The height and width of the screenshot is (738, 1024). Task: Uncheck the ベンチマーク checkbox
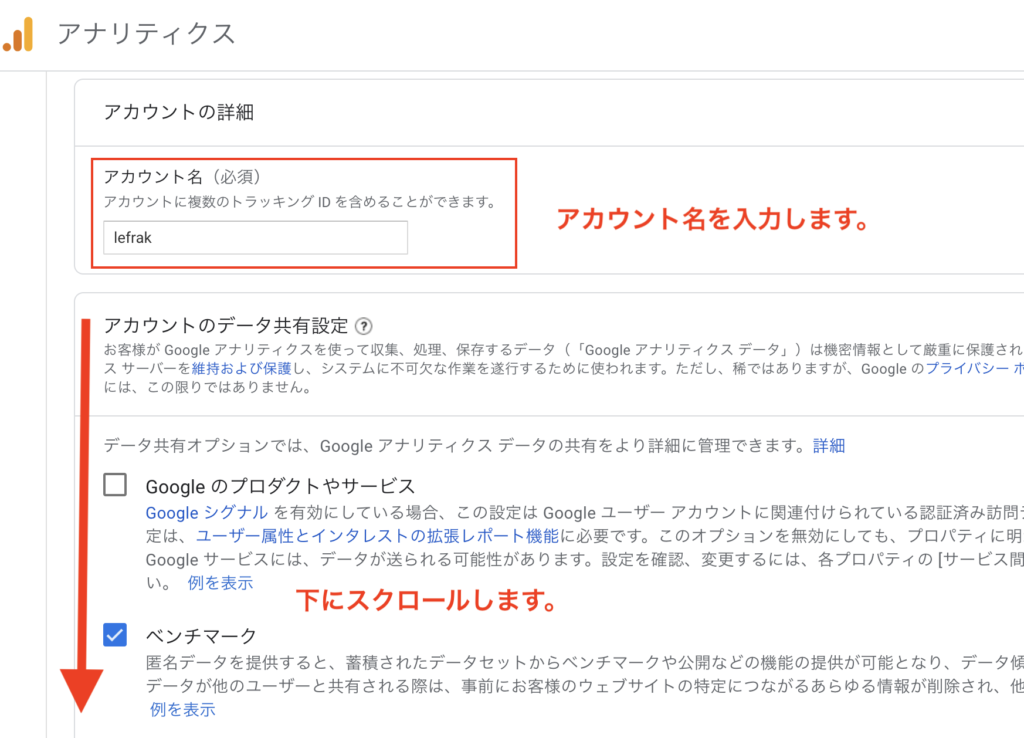point(115,635)
